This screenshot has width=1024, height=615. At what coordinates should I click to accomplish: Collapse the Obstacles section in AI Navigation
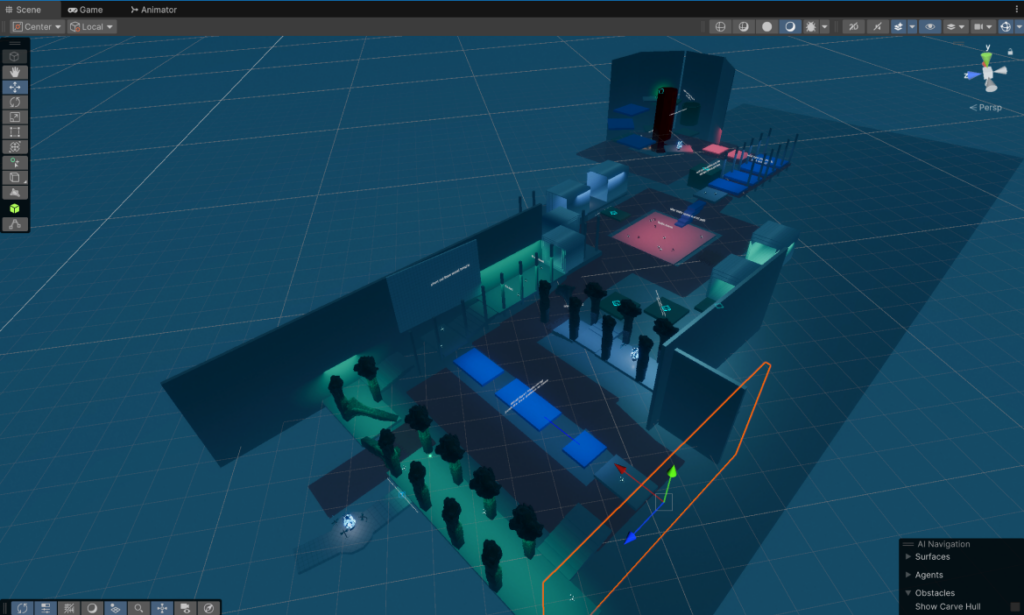click(908, 593)
